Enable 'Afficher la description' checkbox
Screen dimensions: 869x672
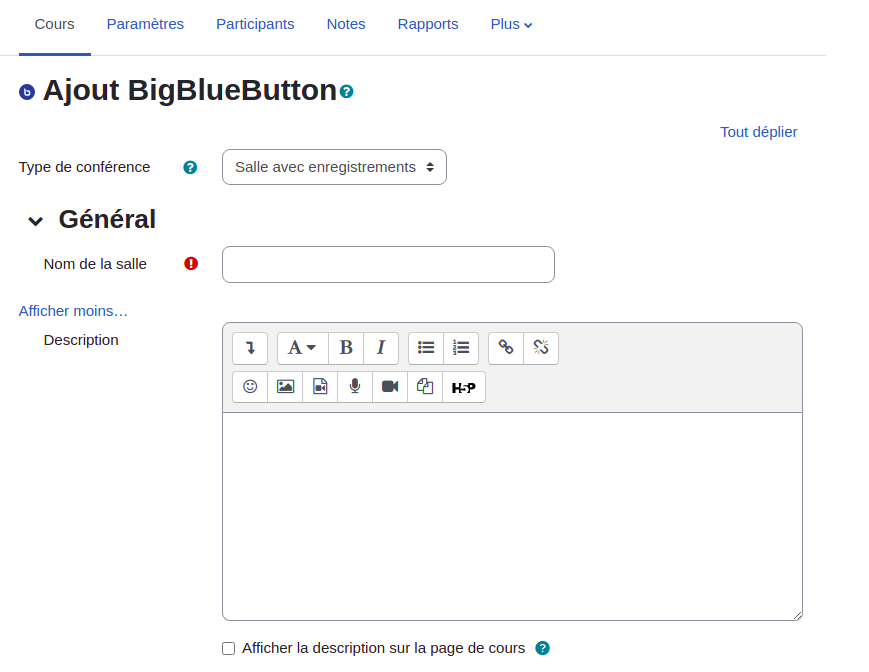pos(229,648)
